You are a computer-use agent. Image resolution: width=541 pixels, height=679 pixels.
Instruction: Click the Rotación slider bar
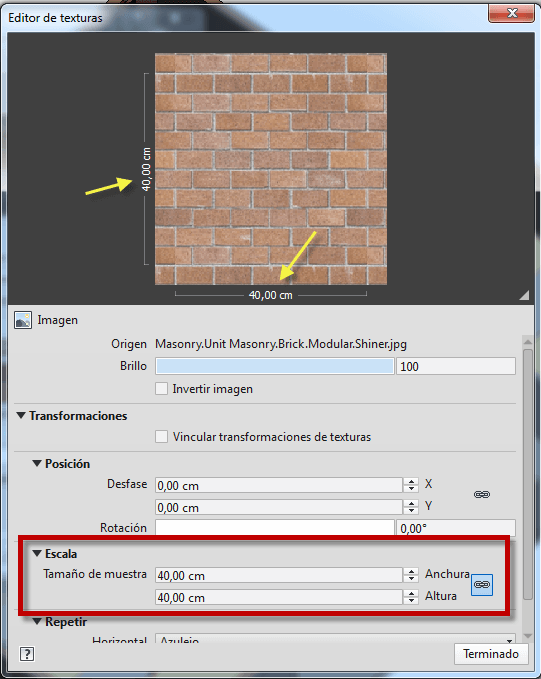point(275,527)
